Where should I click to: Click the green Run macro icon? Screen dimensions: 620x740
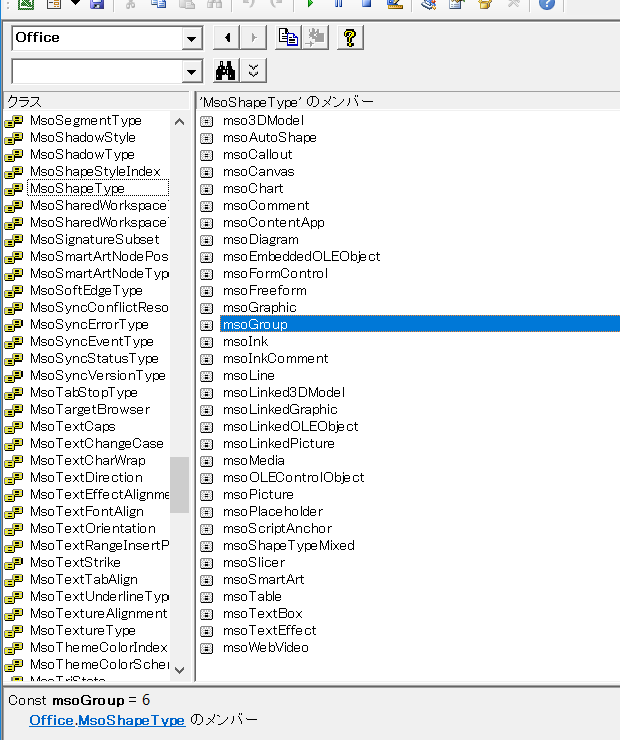point(310,3)
